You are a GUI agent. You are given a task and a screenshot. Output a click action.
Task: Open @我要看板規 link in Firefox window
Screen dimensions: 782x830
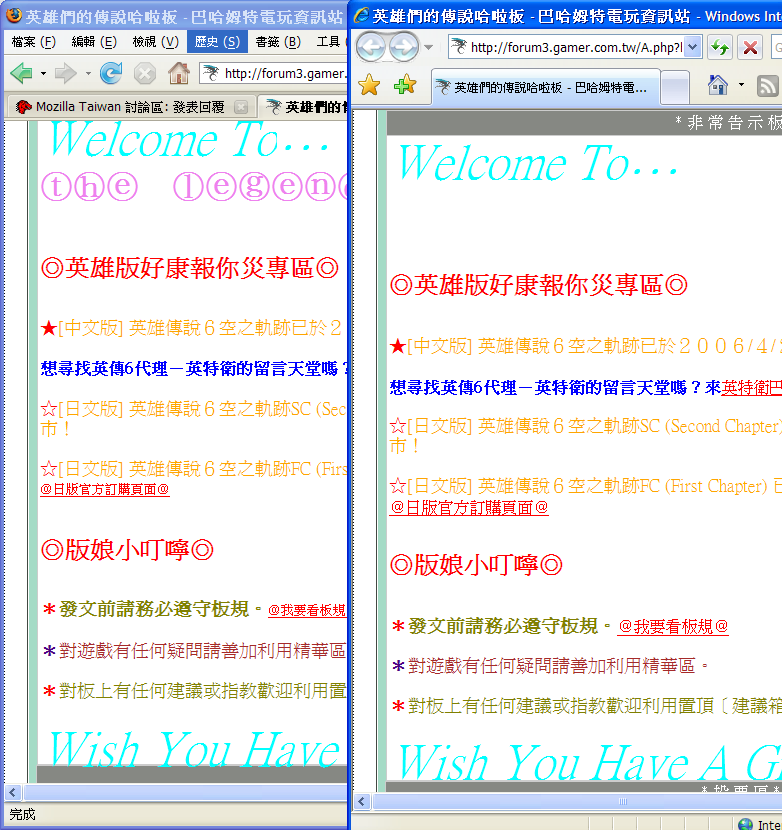click(x=307, y=610)
